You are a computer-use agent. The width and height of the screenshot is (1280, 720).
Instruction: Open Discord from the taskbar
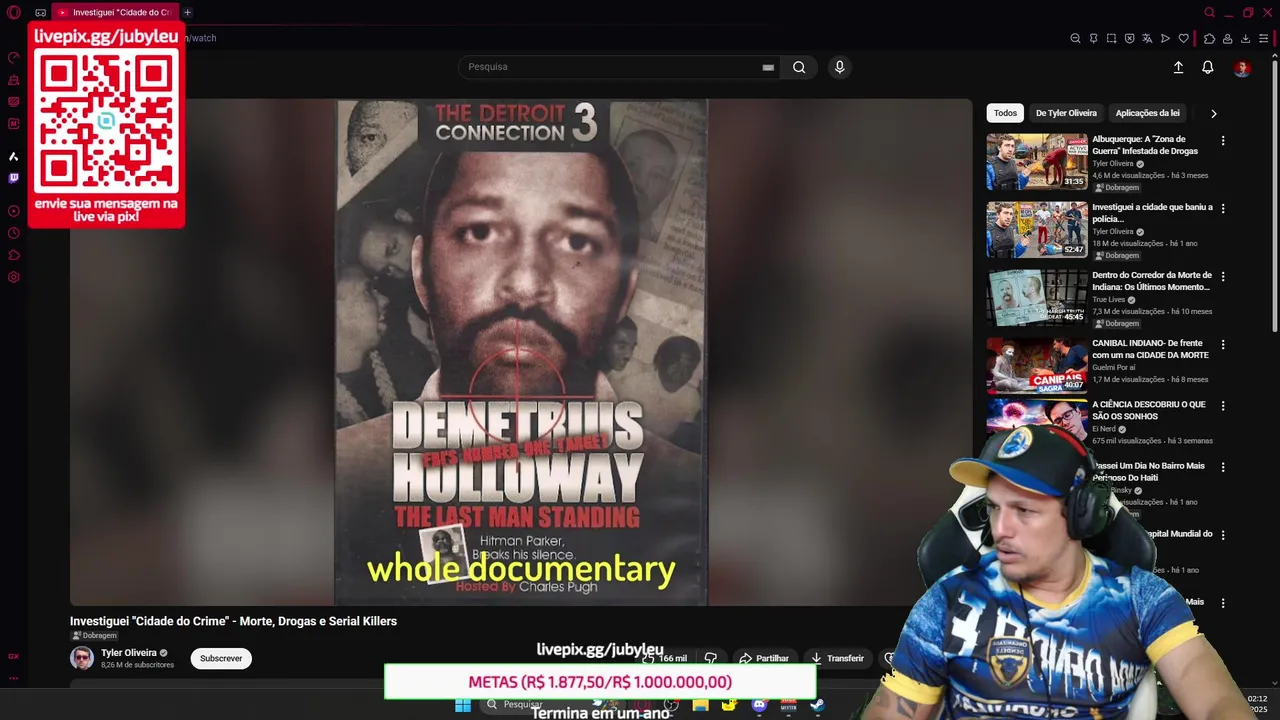point(759,705)
